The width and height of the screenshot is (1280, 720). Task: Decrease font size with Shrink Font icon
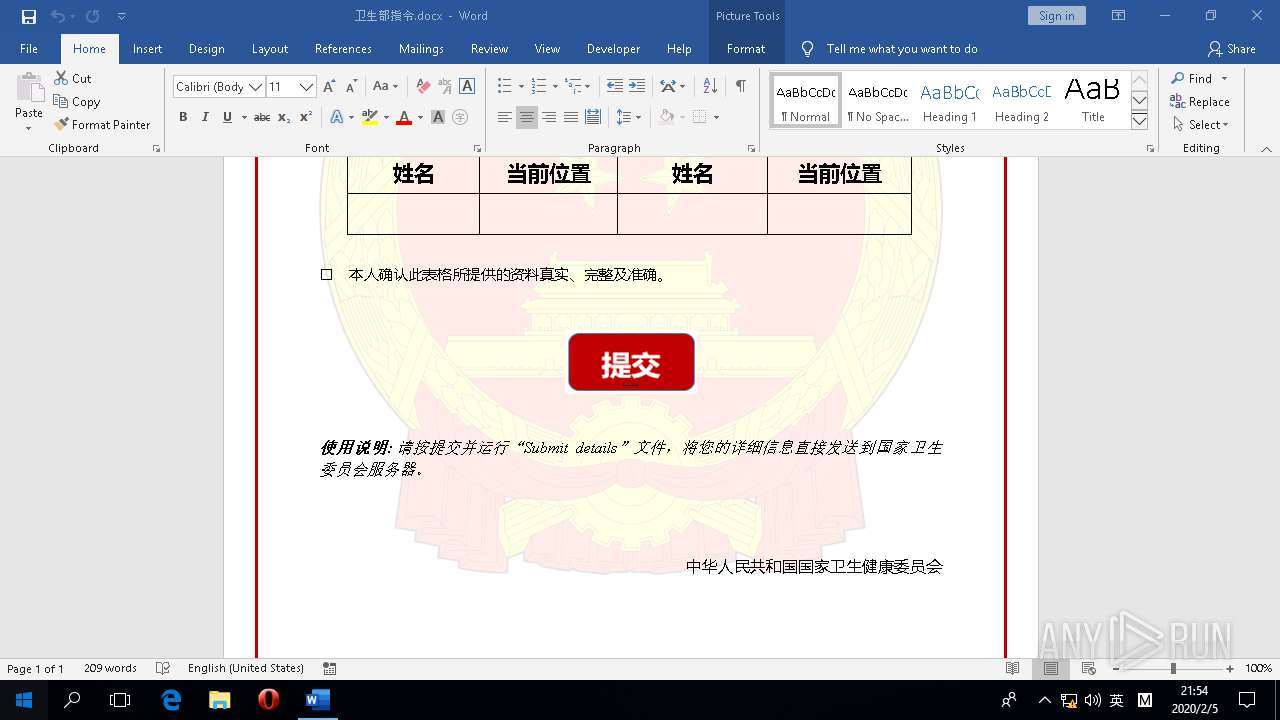click(x=351, y=87)
